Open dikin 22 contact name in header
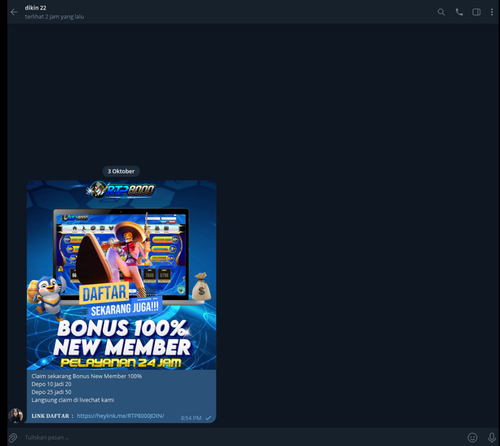Viewport: 500px width, 446px height. coord(35,8)
